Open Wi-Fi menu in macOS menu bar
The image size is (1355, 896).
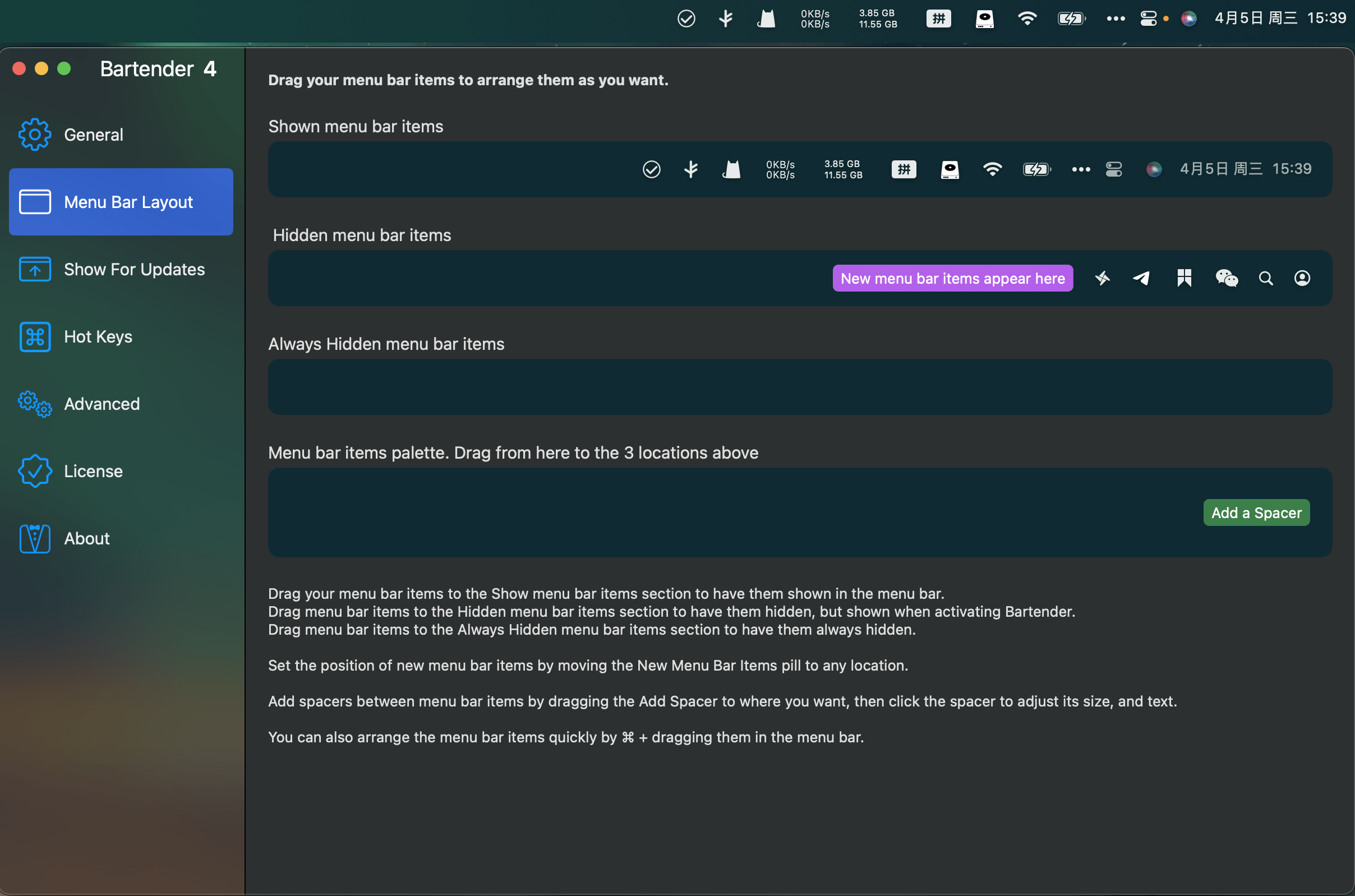click(x=1027, y=19)
